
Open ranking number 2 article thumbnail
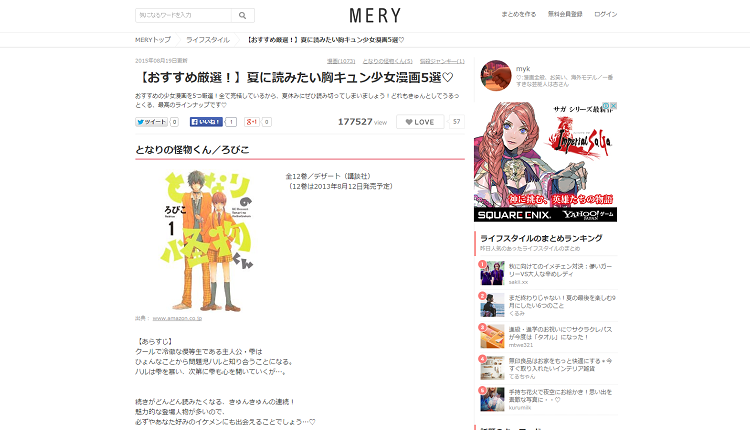[x=492, y=305]
